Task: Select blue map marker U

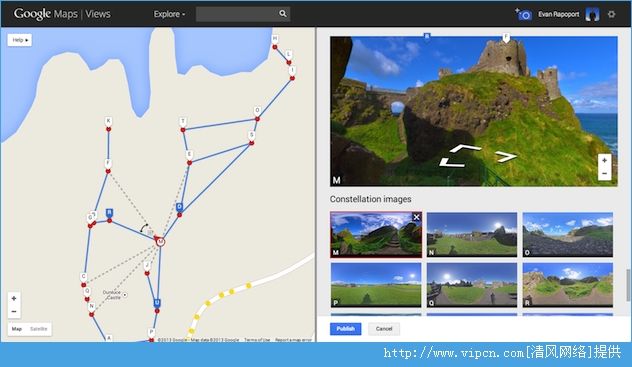Action: 157,303
